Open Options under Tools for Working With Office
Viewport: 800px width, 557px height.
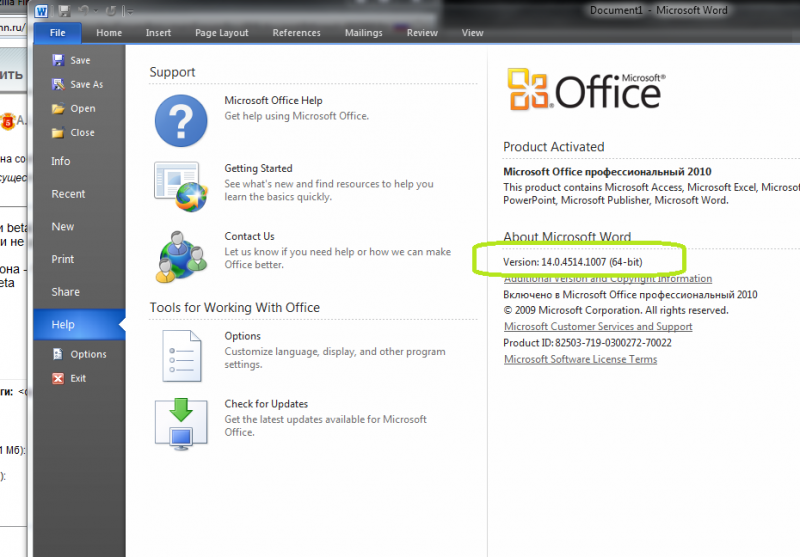click(x=242, y=336)
